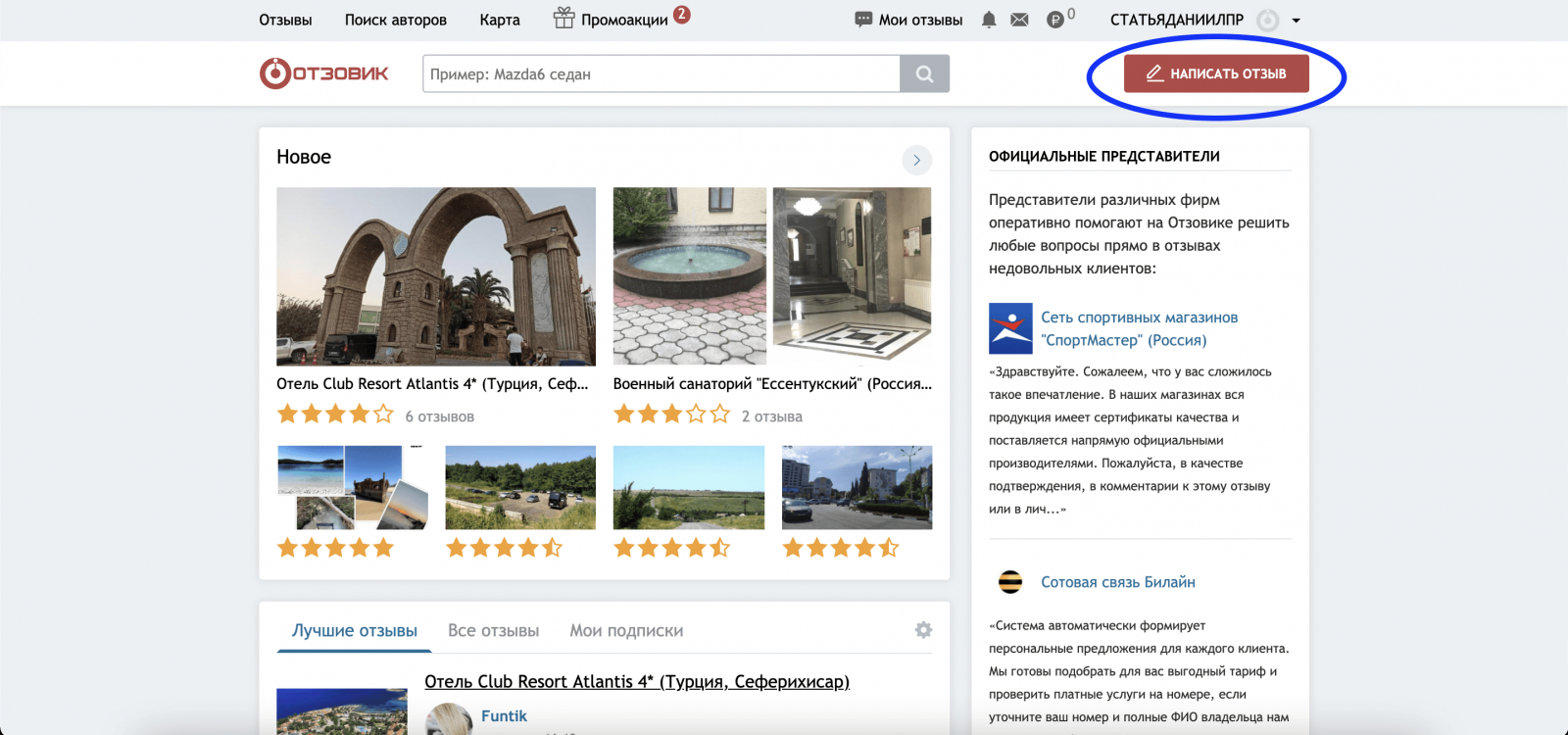Open the messages envelope icon
Screen dimensions: 1568x735
pos(1019,20)
